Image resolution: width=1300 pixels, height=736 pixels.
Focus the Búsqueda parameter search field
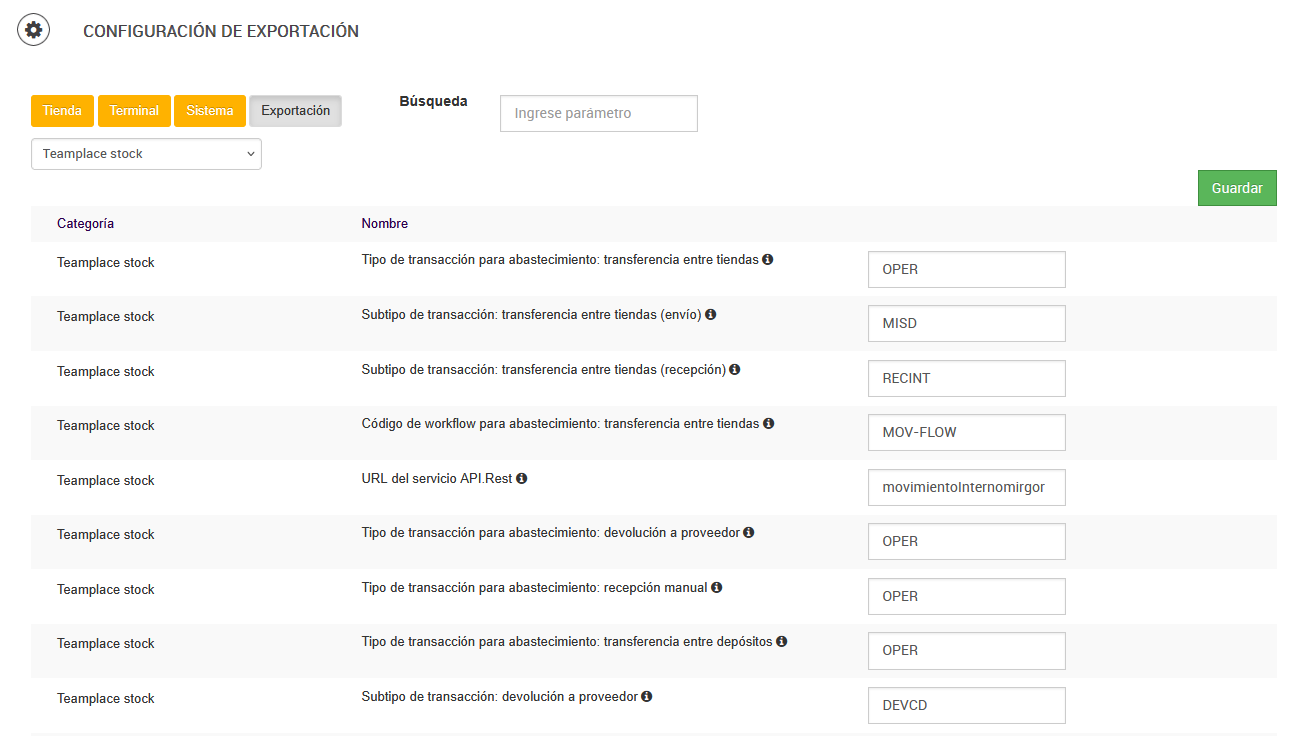598,114
